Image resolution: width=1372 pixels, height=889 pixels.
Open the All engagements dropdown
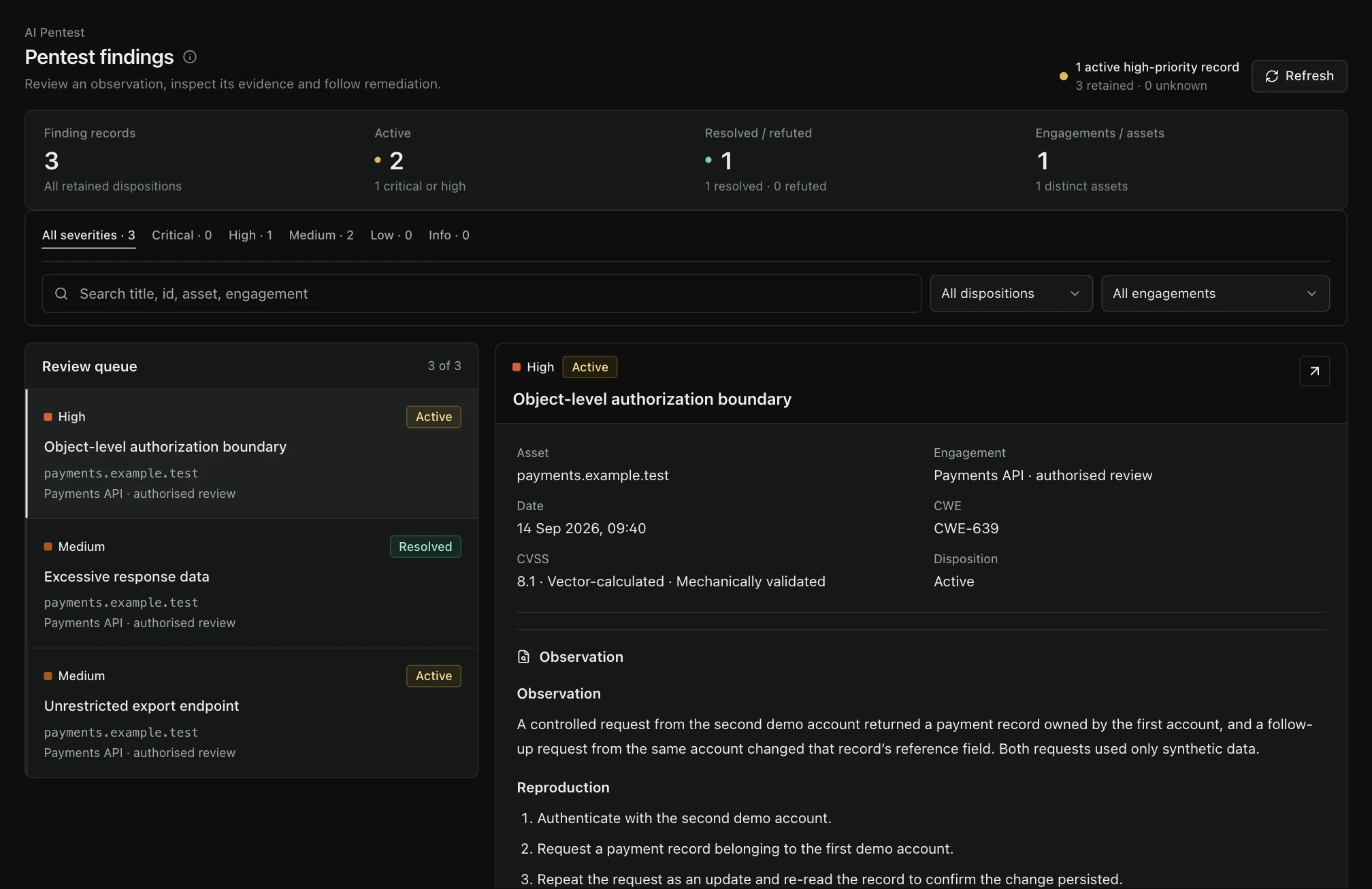pyautogui.click(x=1215, y=294)
